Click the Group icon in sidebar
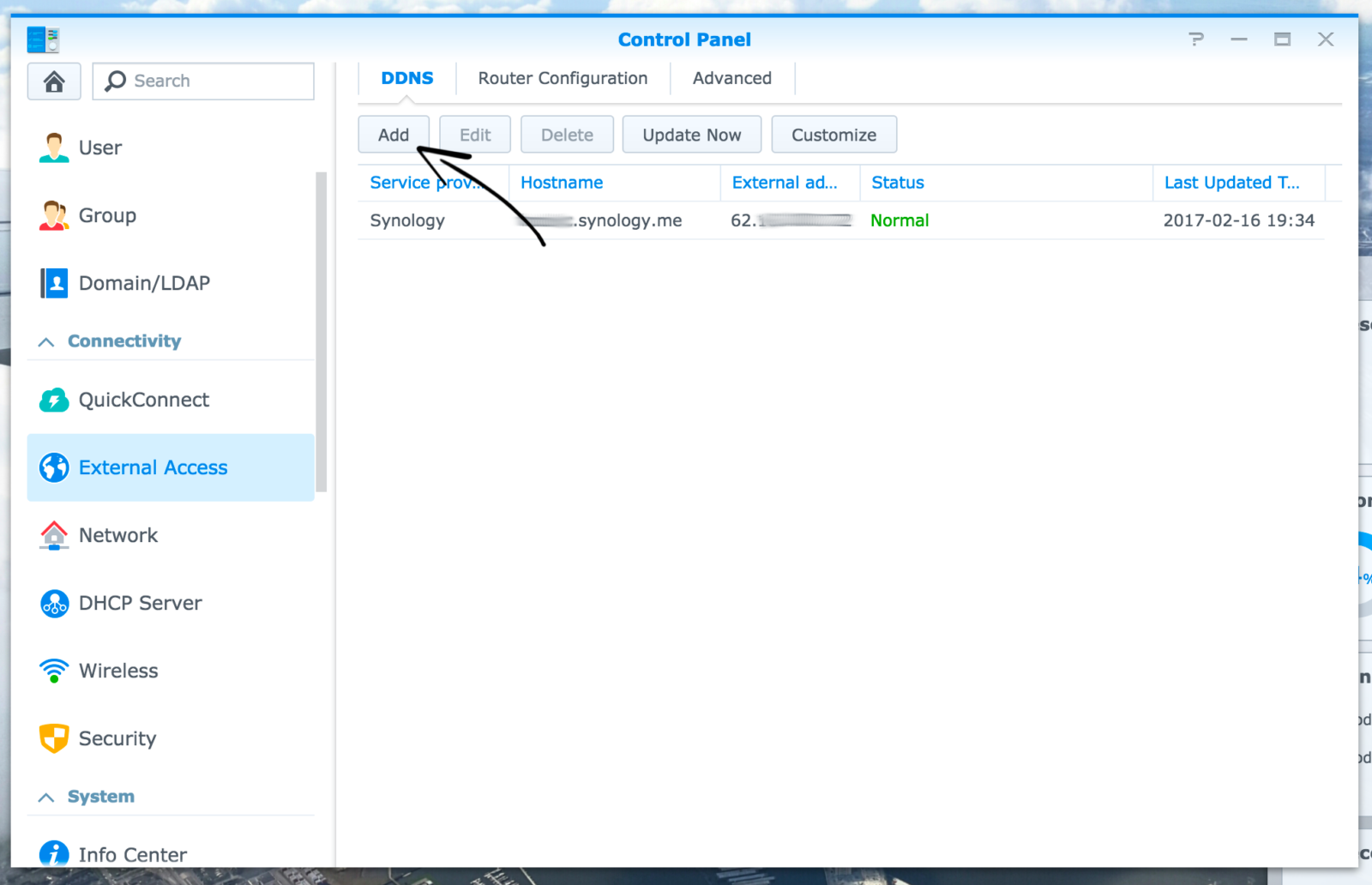This screenshot has width=1372, height=885. point(54,215)
